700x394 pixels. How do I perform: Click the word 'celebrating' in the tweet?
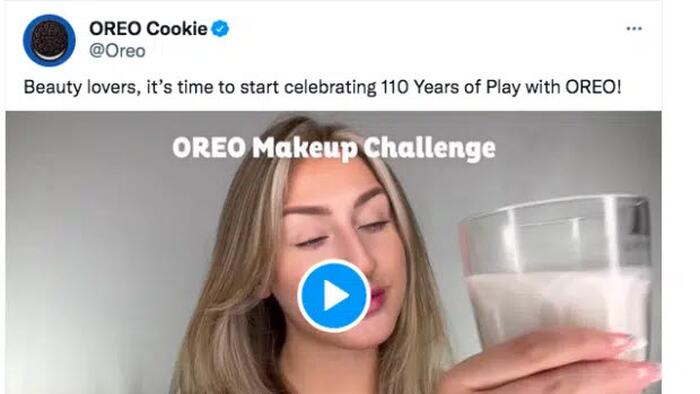point(330,87)
